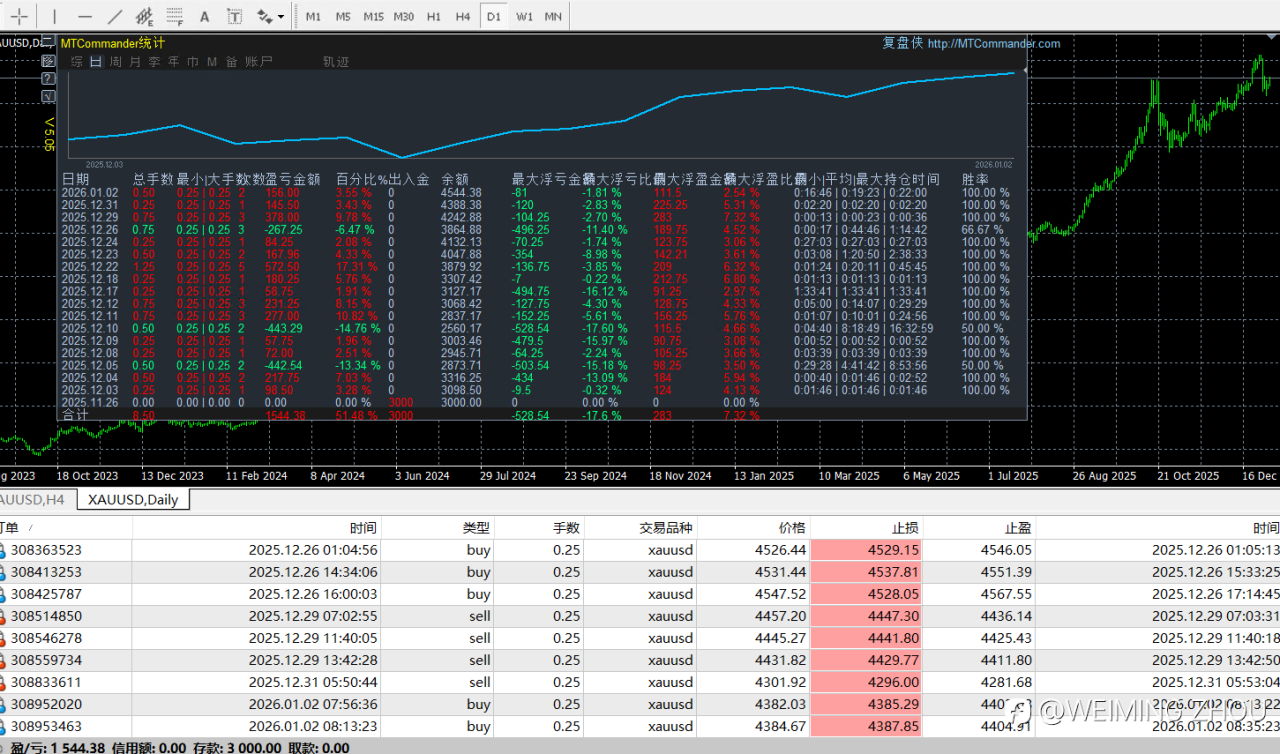Image resolution: width=1280 pixels, height=754 pixels.
Task: Select the Fibonacci retracement tool
Action: click(x=175, y=16)
